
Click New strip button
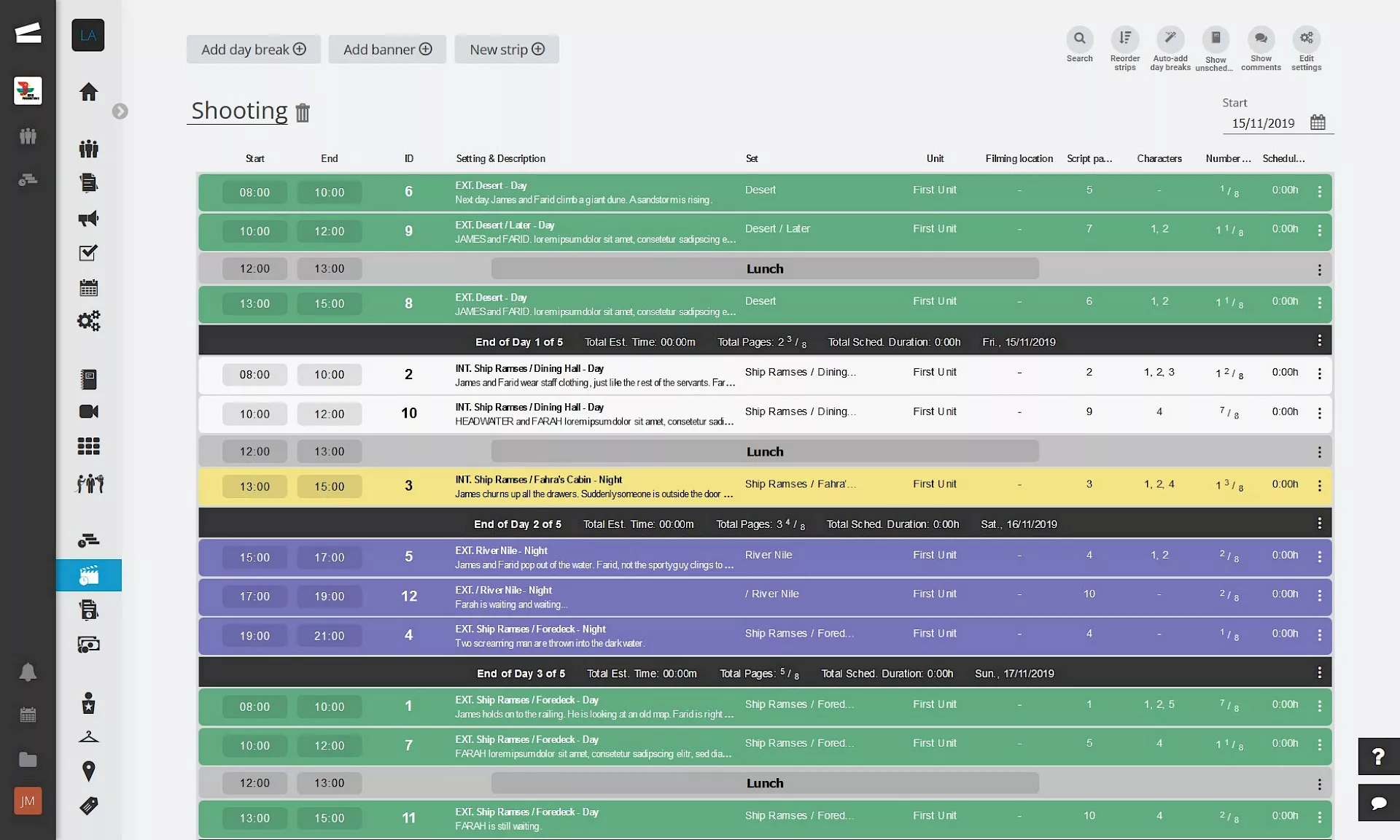point(507,50)
